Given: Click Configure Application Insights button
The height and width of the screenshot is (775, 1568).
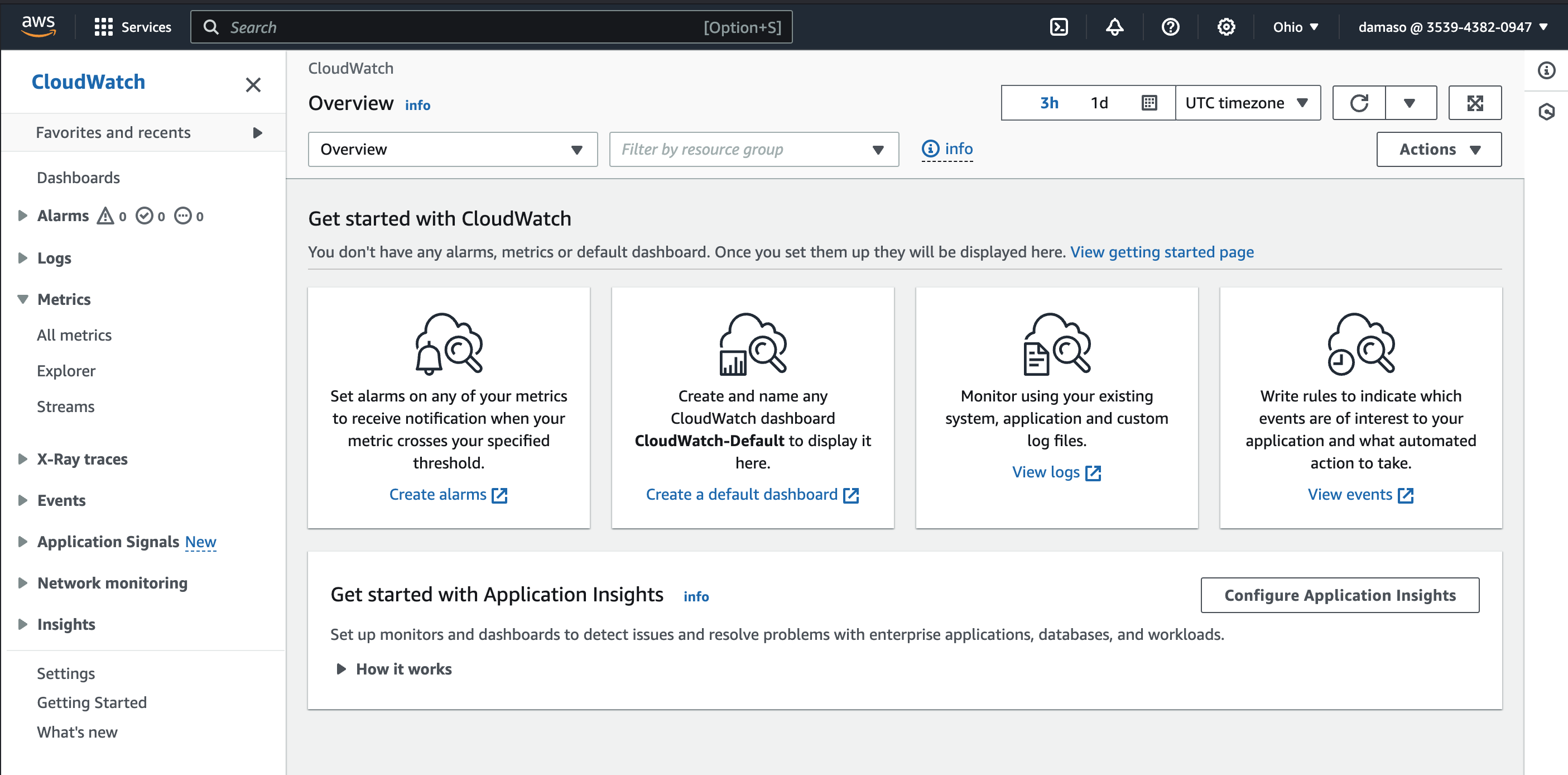Looking at the screenshot, I should click(x=1339, y=595).
